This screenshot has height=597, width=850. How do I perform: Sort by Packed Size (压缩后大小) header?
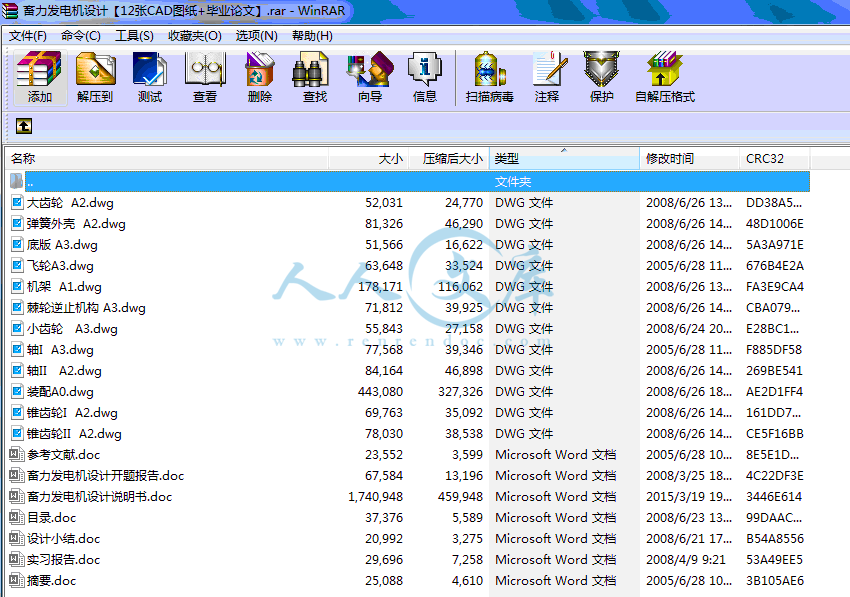tap(449, 159)
